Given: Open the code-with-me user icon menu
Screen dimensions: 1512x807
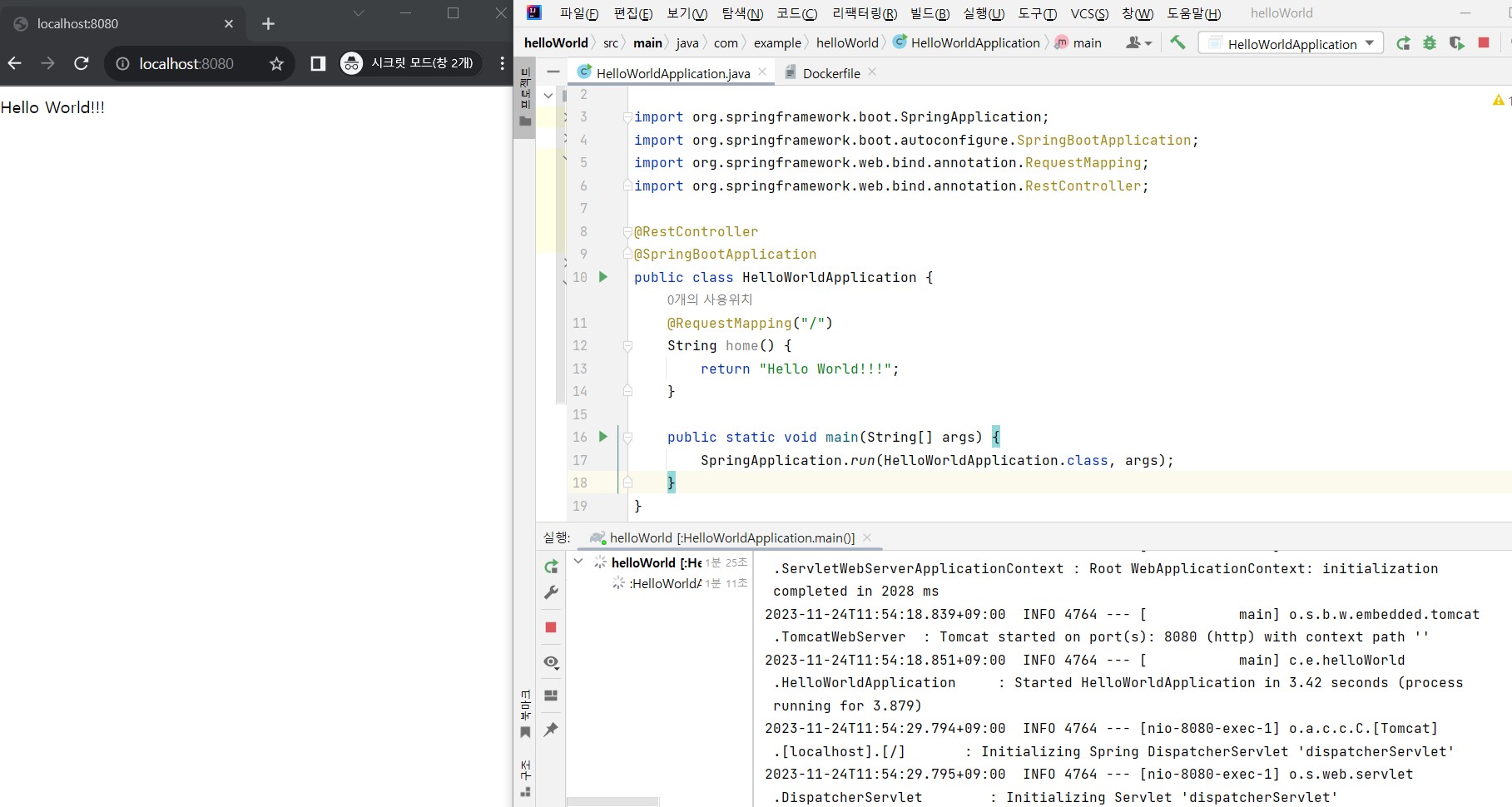Looking at the screenshot, I should [1138, 42].
